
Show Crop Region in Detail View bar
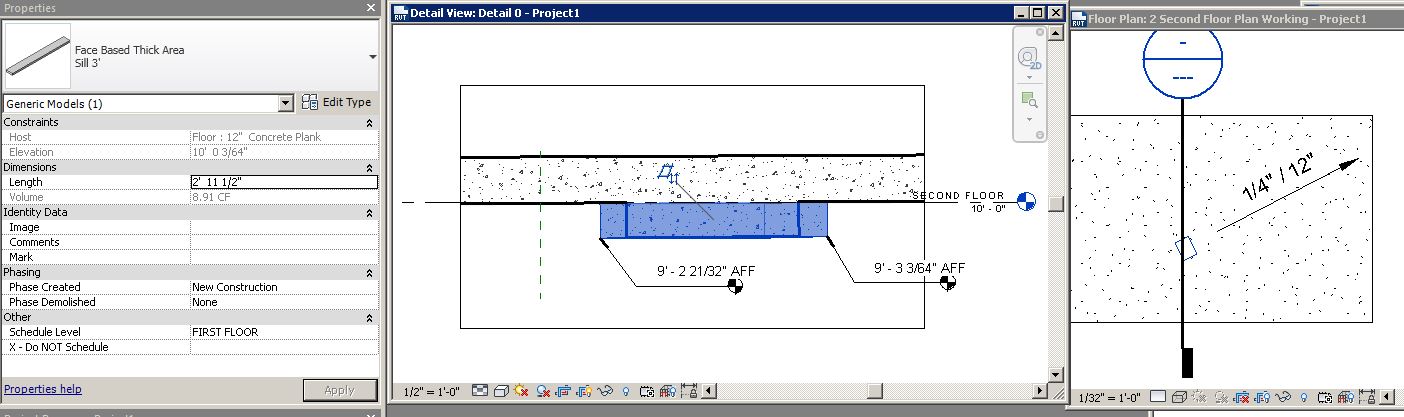point(584,391)
